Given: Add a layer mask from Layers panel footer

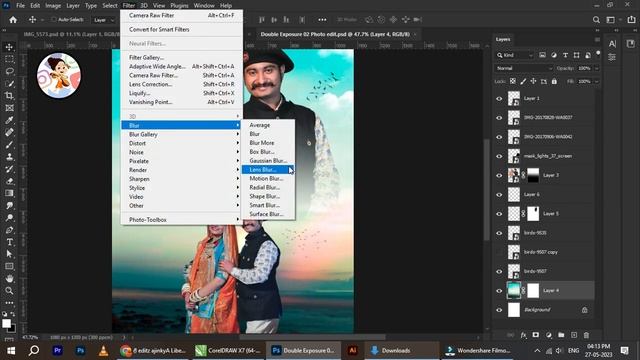Looking at the screenshot, I should (x=536, y=335).
